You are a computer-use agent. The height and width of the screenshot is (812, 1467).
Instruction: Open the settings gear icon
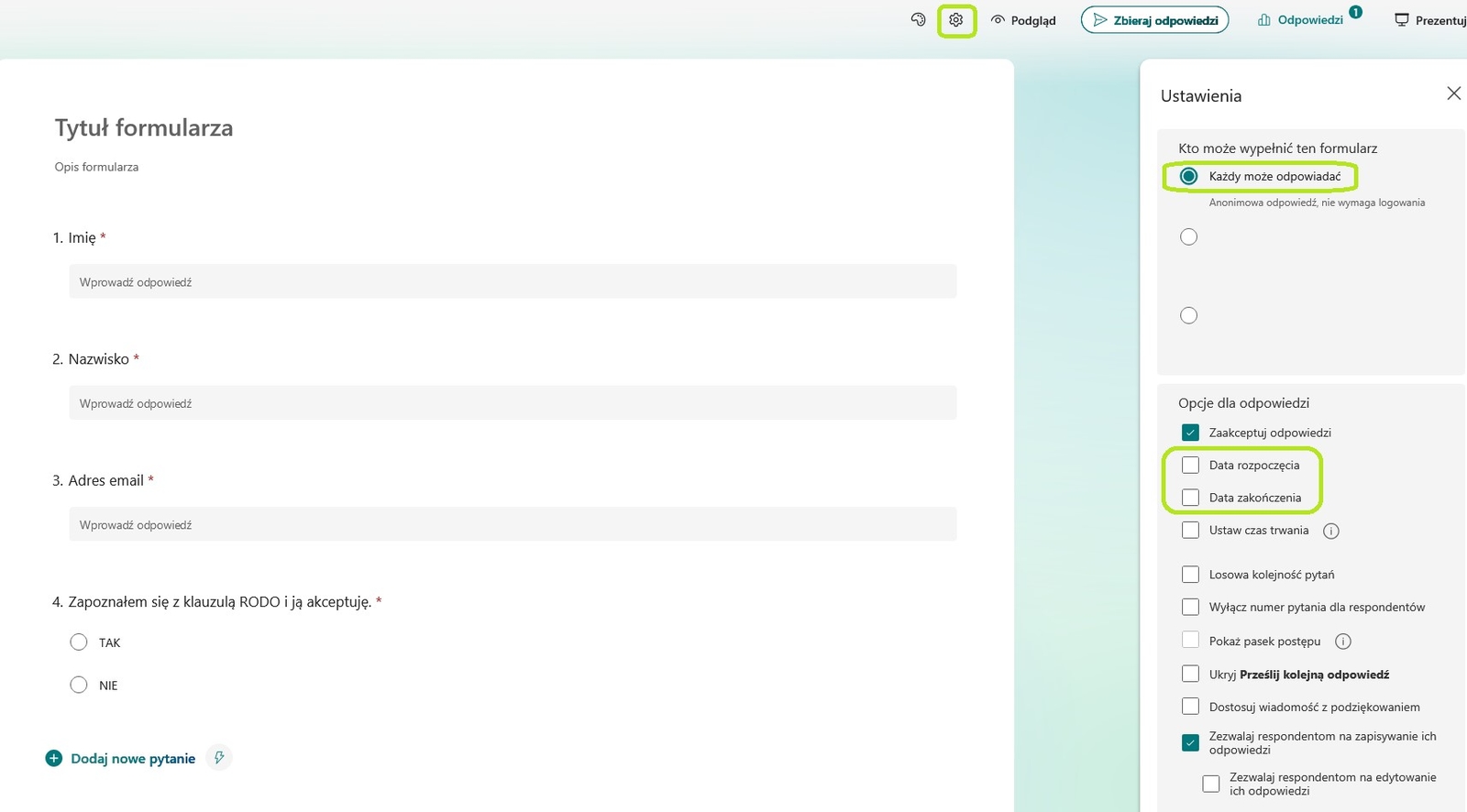pyautogui.click(x=956, y=19)
